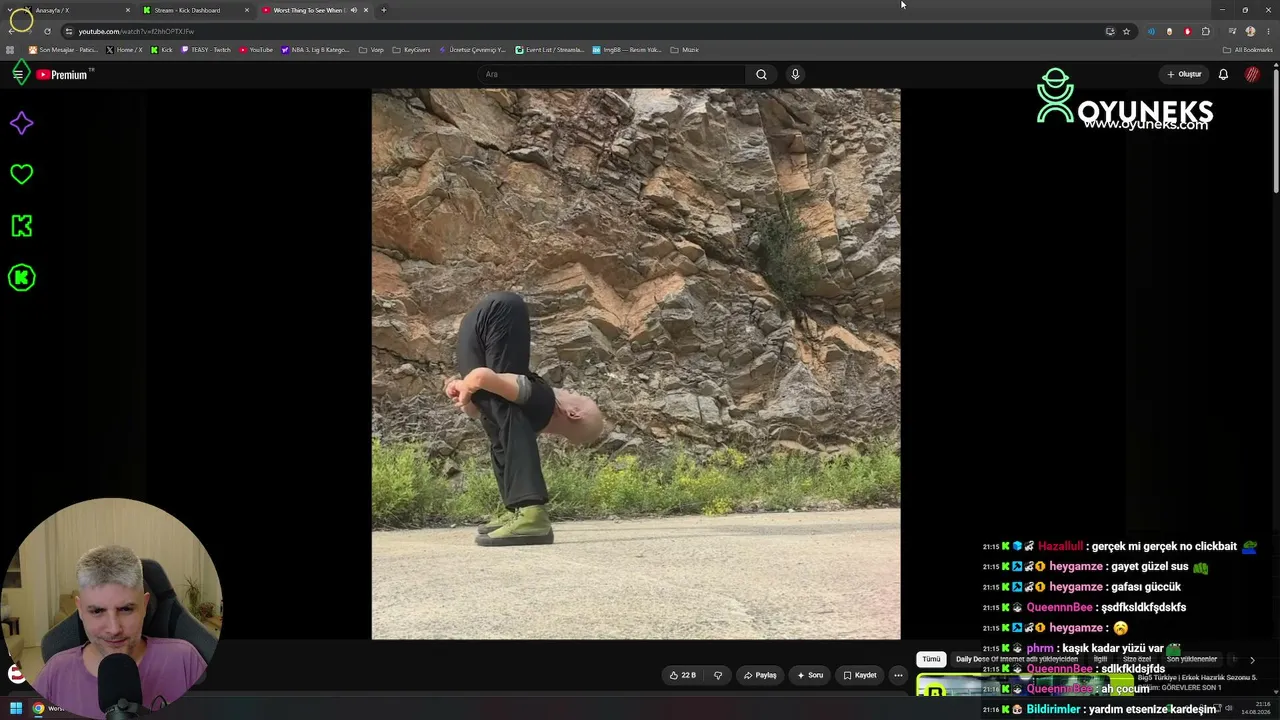Screen dimensions: 1280x720
Task: Click the video player to pause
Action: pos(636,364)
